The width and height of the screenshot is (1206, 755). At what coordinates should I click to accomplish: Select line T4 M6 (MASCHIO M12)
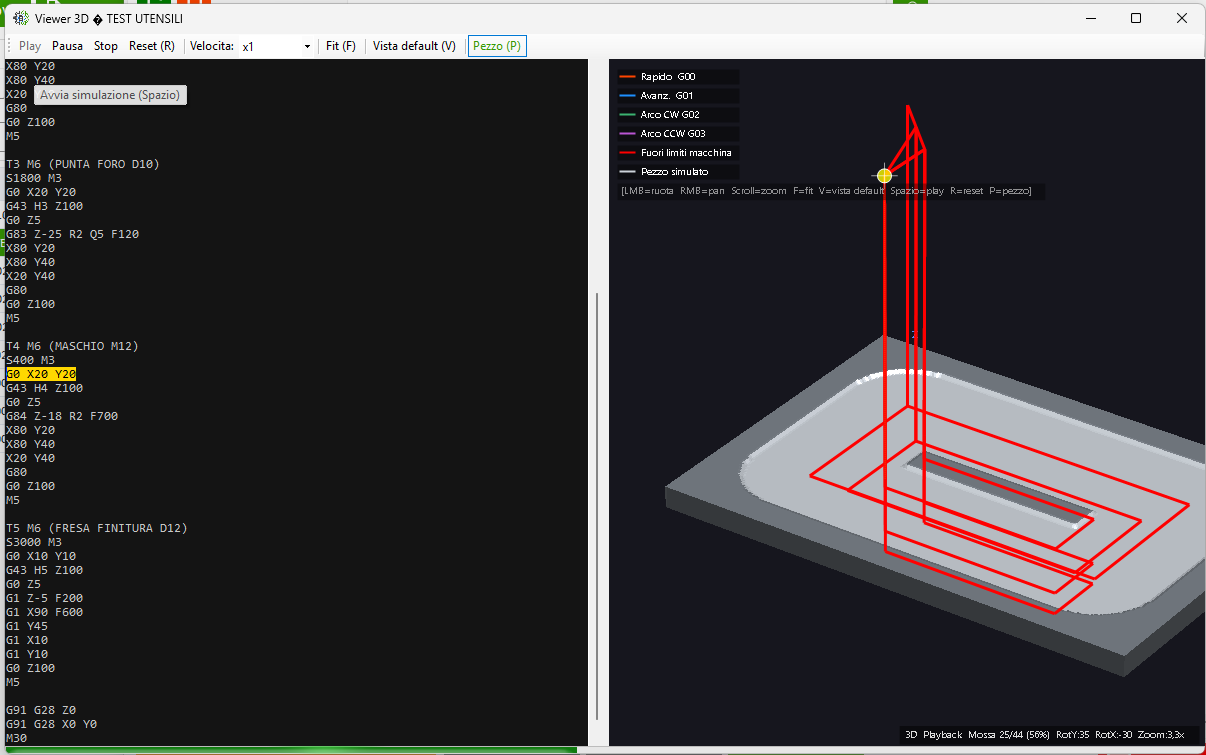pos(72,346)
